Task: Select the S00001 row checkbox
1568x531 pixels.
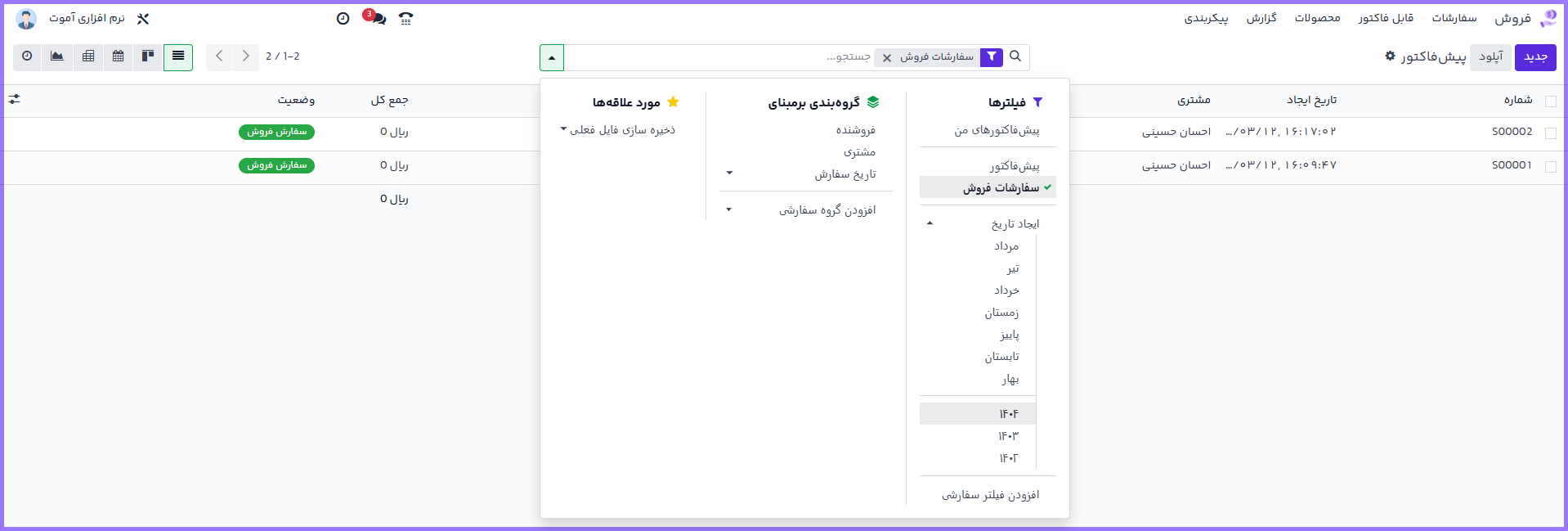Action: [1550, 166]
